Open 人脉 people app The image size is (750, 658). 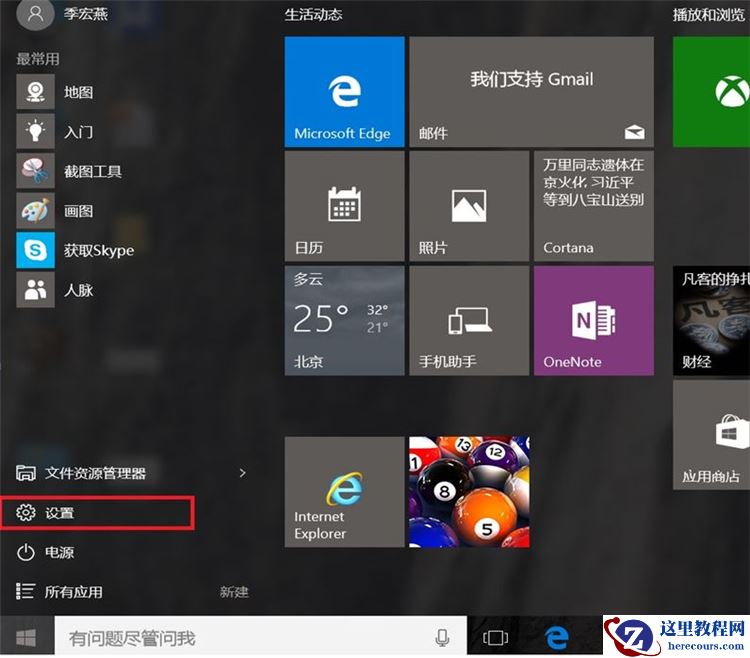(x=79, y=290)
